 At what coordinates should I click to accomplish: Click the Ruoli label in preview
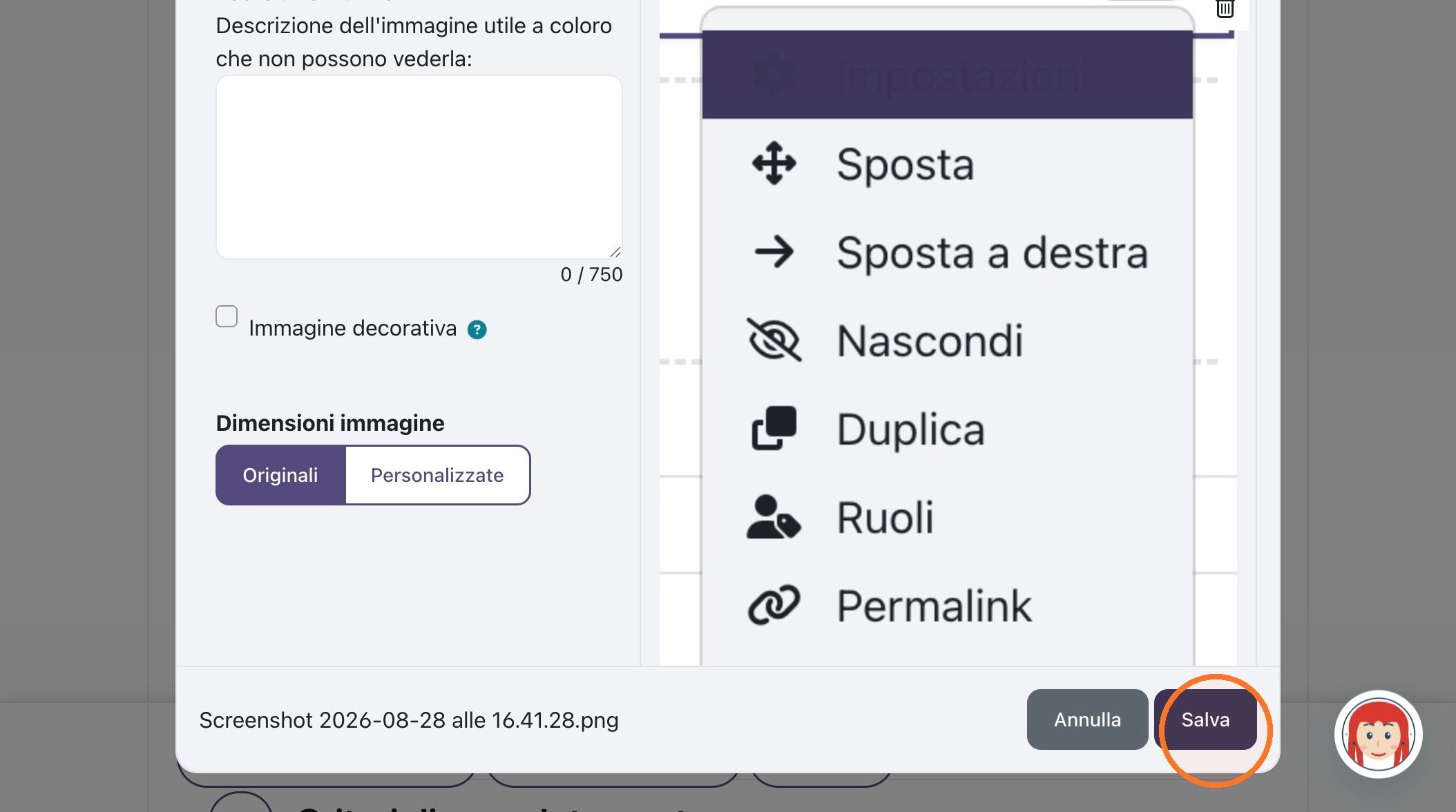click(885, 517)
